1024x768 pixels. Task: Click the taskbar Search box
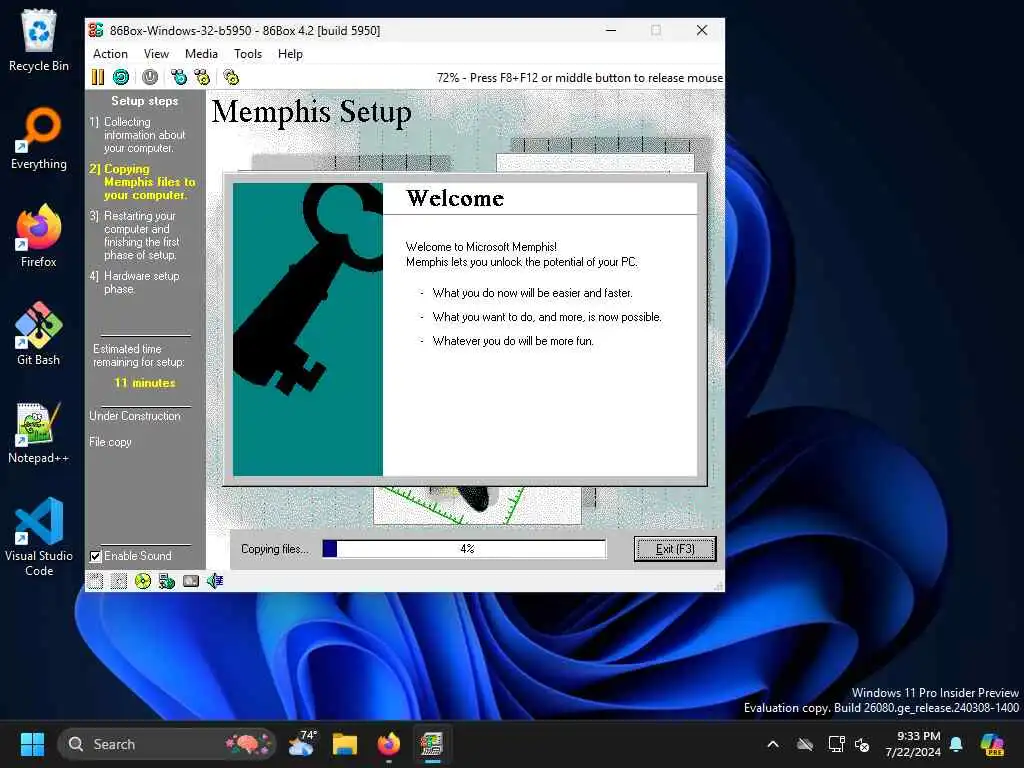click(167, 744)
